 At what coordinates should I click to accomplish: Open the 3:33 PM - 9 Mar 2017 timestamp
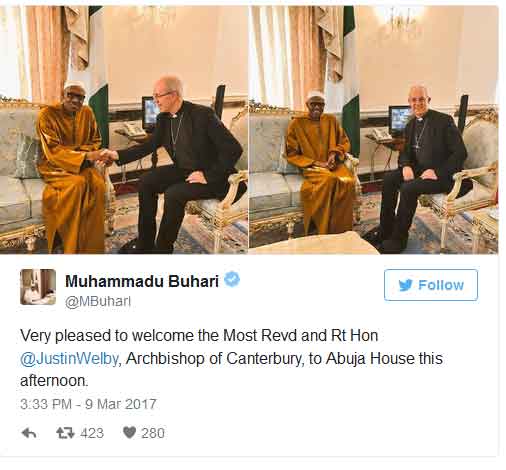[x=88, y=404]
